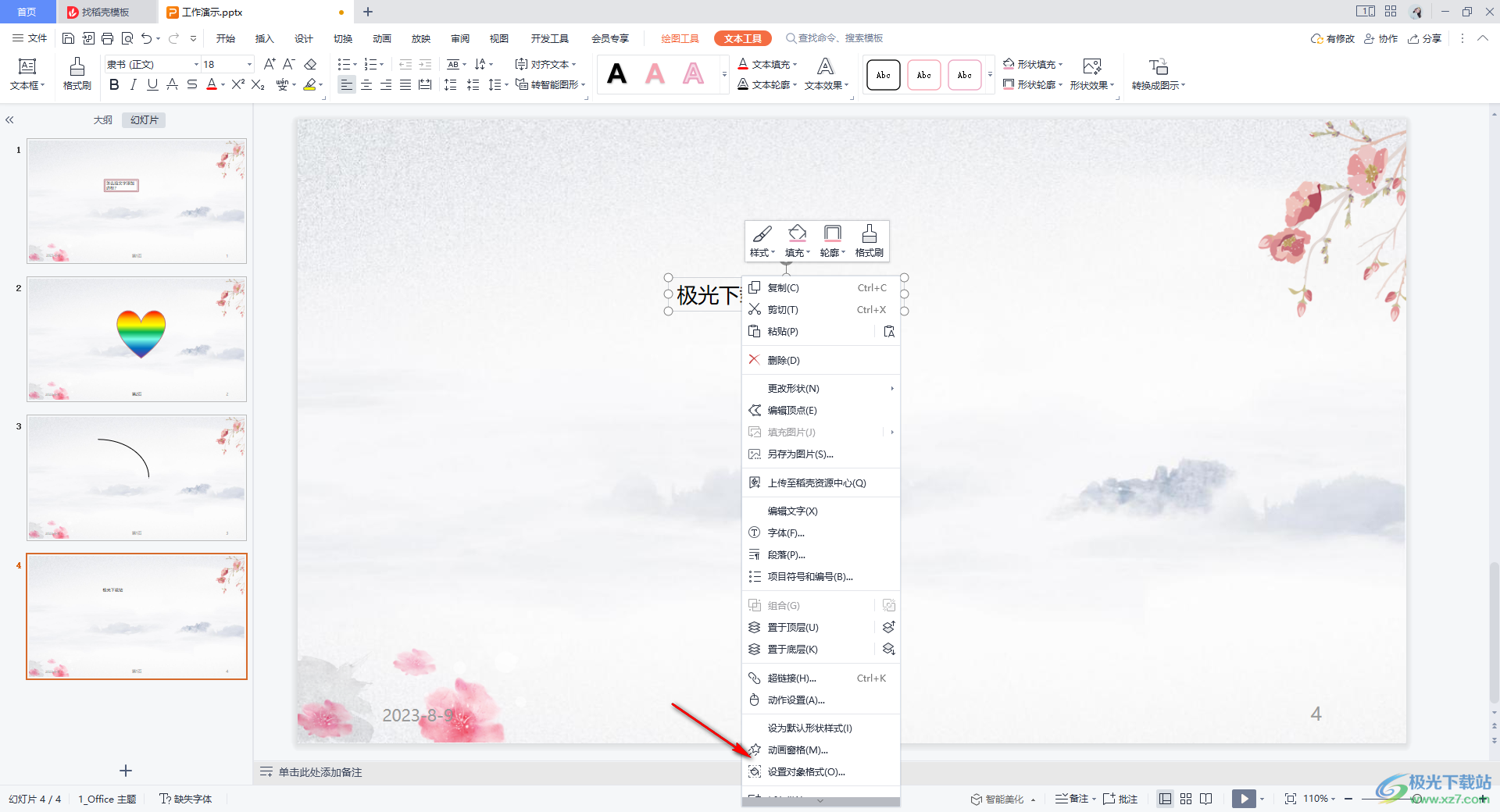Open the 文件 menu

coord(30,38)
